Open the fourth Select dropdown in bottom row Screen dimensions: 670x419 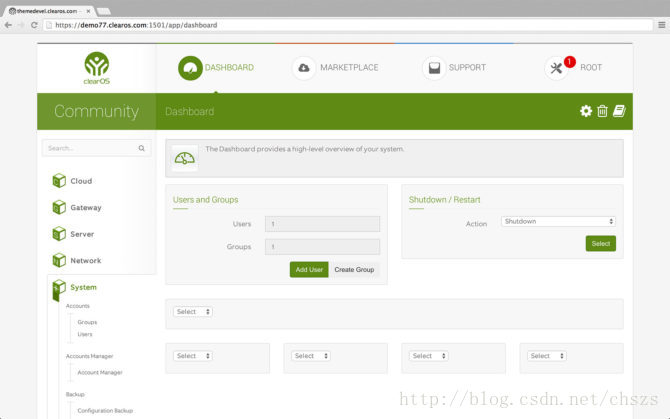[x=547, y=356]
